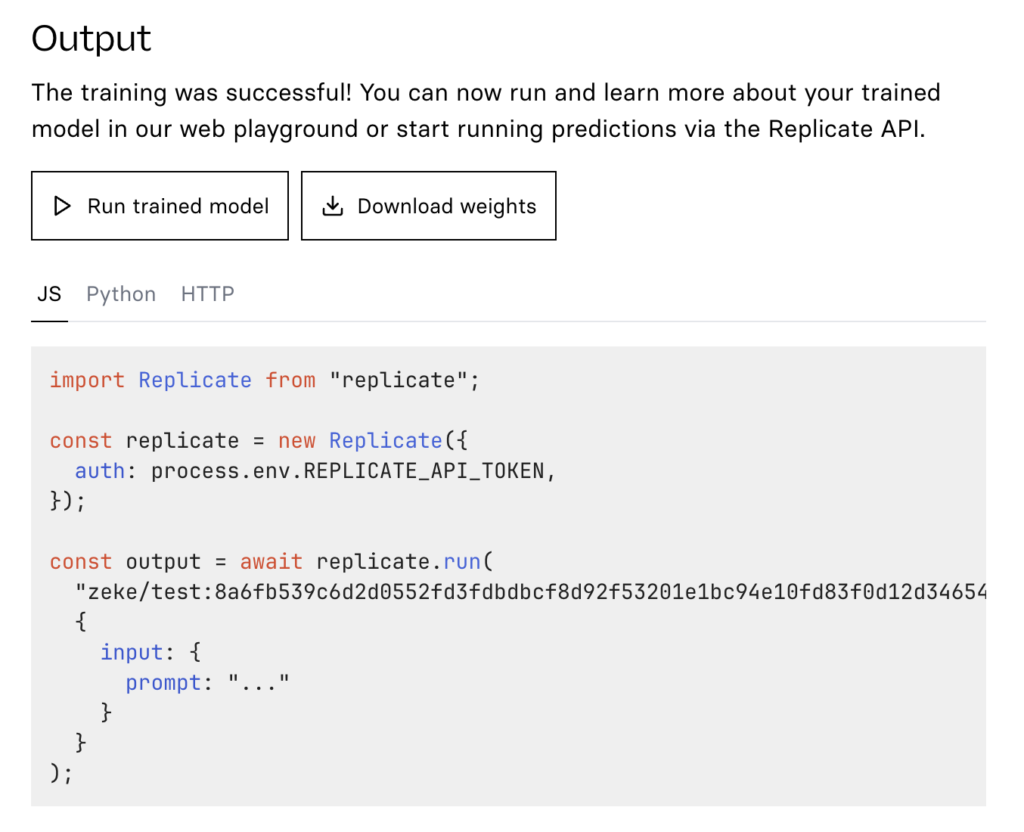Select the JS code tab

(x=49, y=294)
